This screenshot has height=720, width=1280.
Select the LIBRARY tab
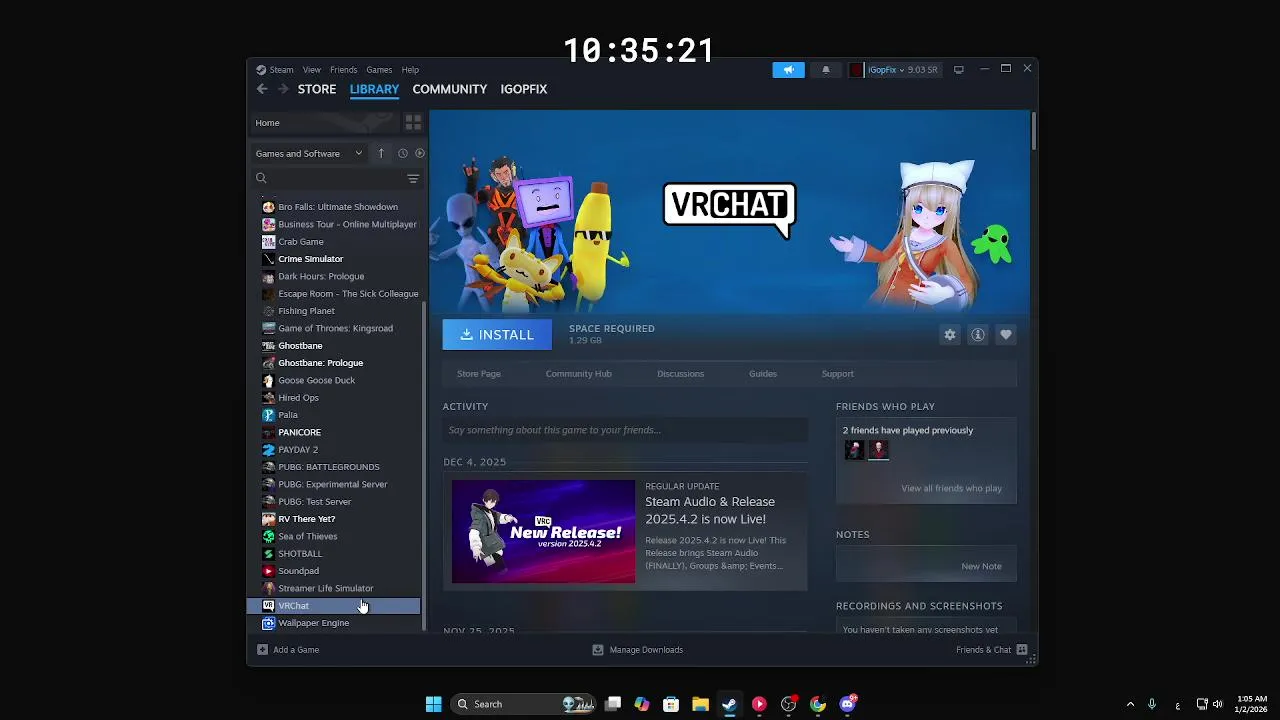(374, 89)
